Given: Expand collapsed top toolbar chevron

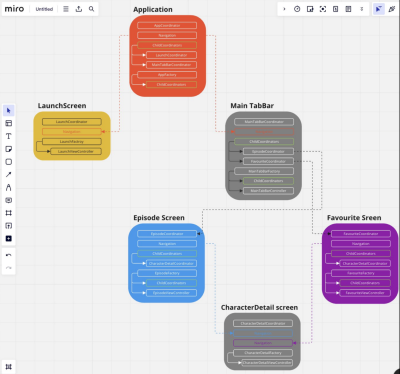Looking at the screenshot, I should point(284,9).
